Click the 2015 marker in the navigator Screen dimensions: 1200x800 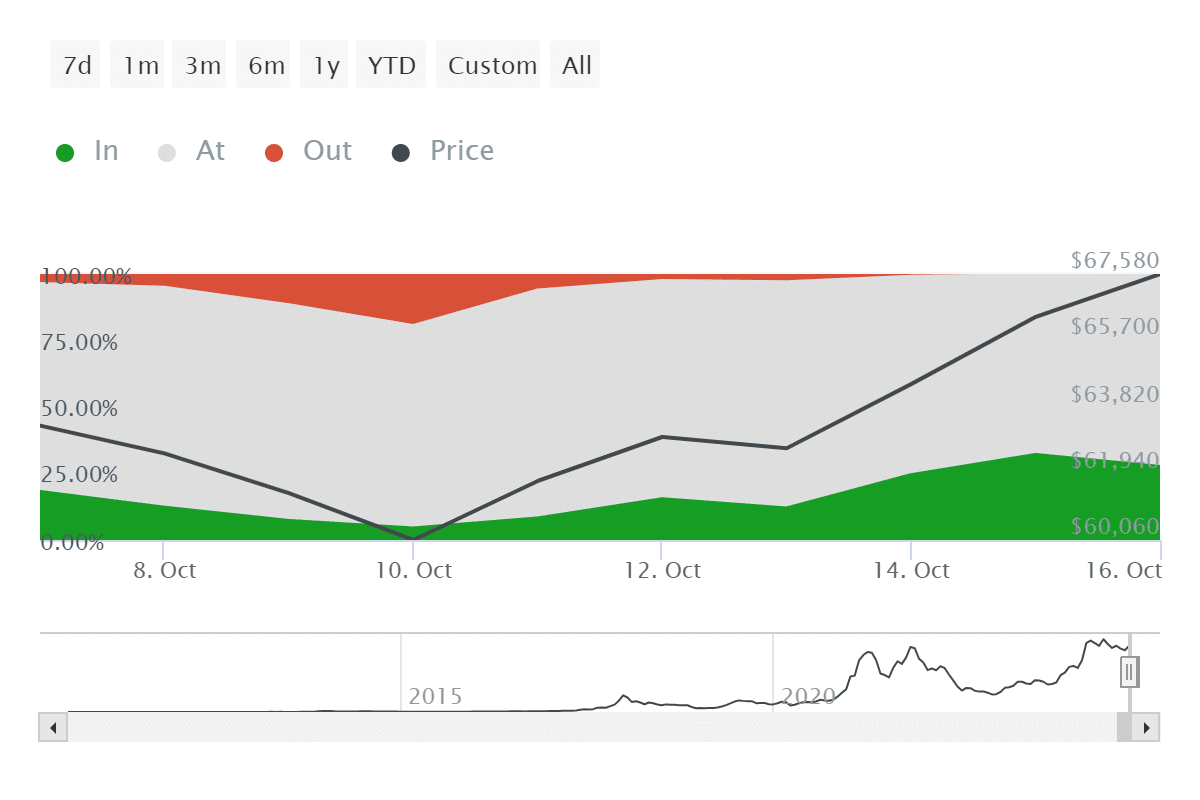click(x=434, y=696)
